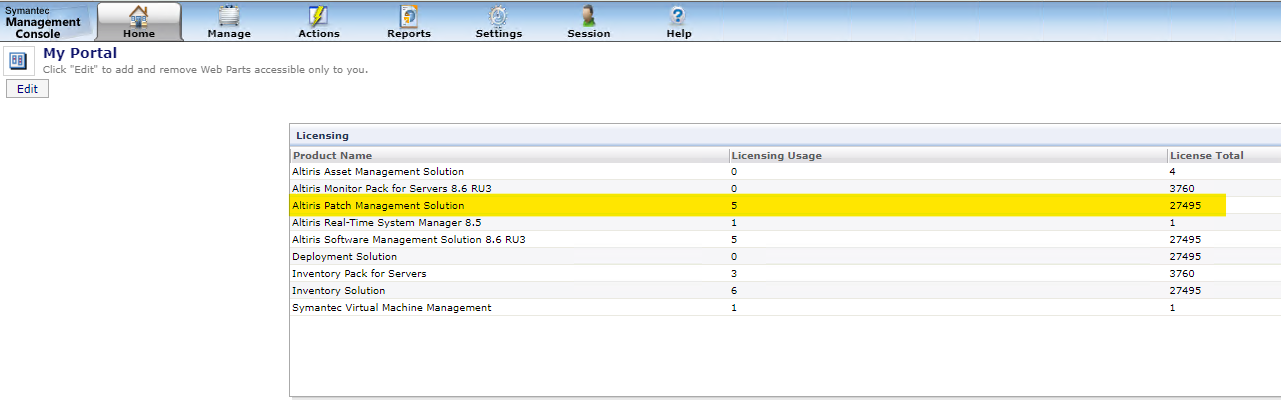Click the Manage menu icon

(229, 15)
